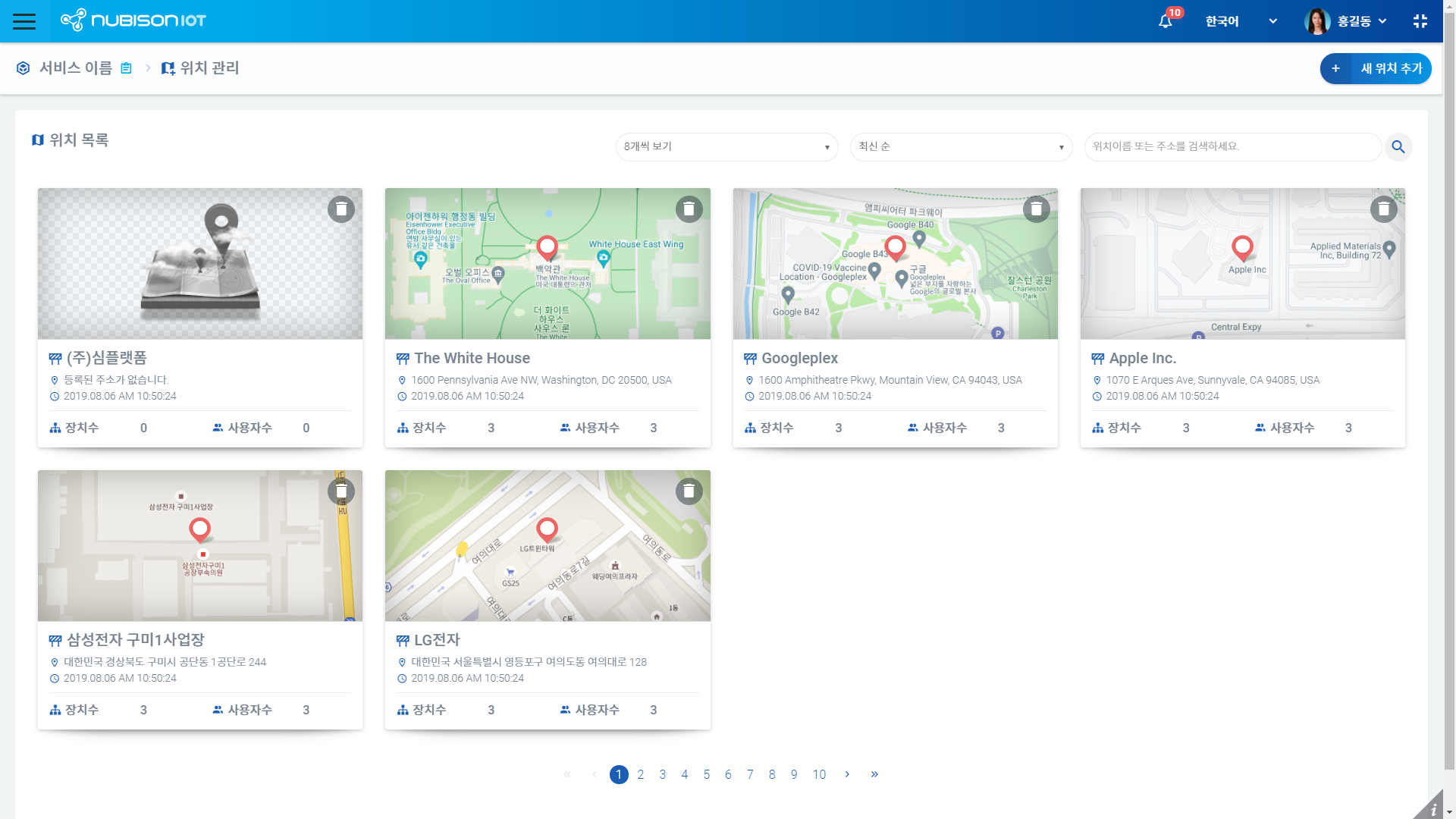
Task: Click the red map pin on LG전자 map
Action: pyautogui.click(x=547, y=529)
